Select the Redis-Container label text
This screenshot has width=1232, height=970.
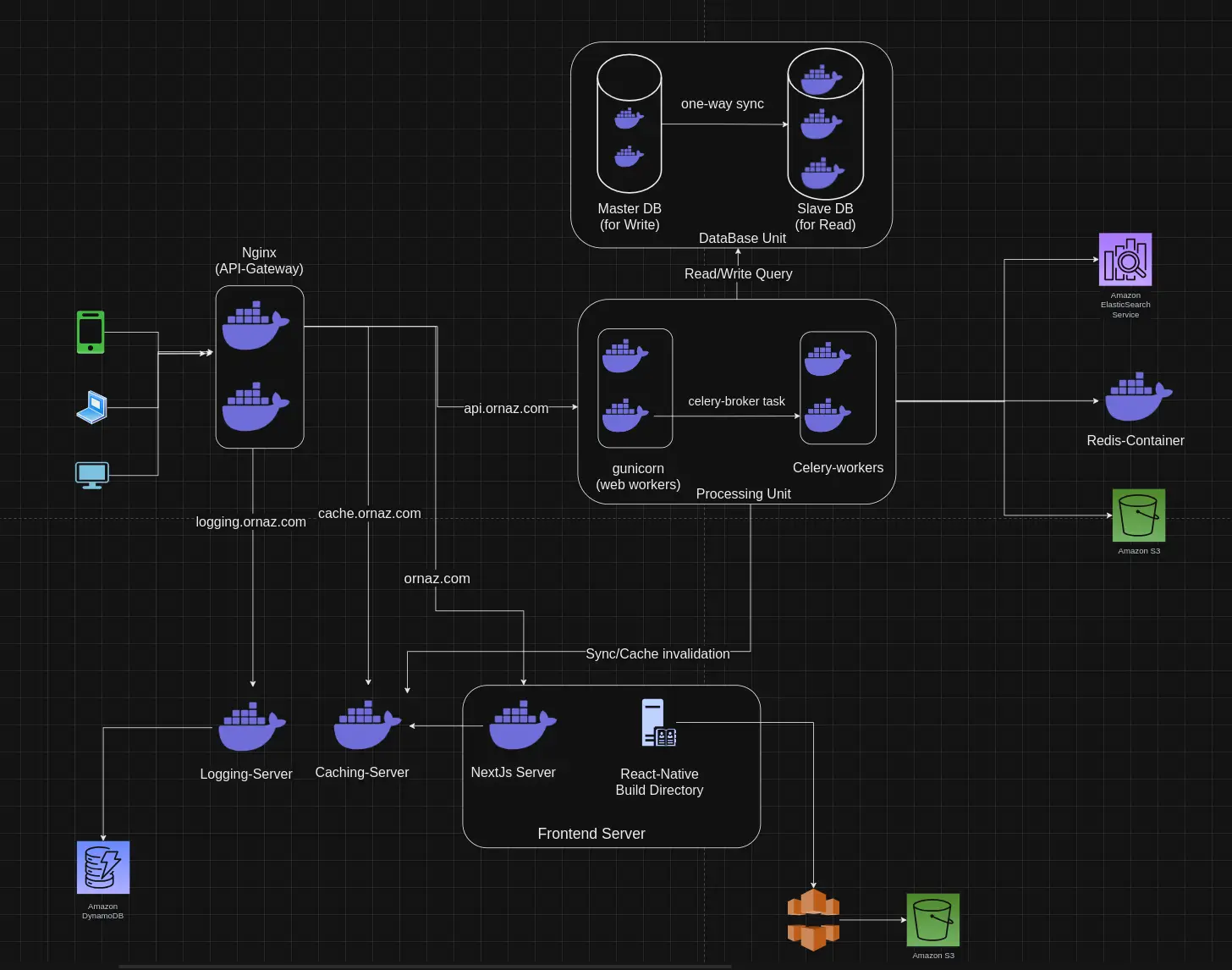point(1136,440)
